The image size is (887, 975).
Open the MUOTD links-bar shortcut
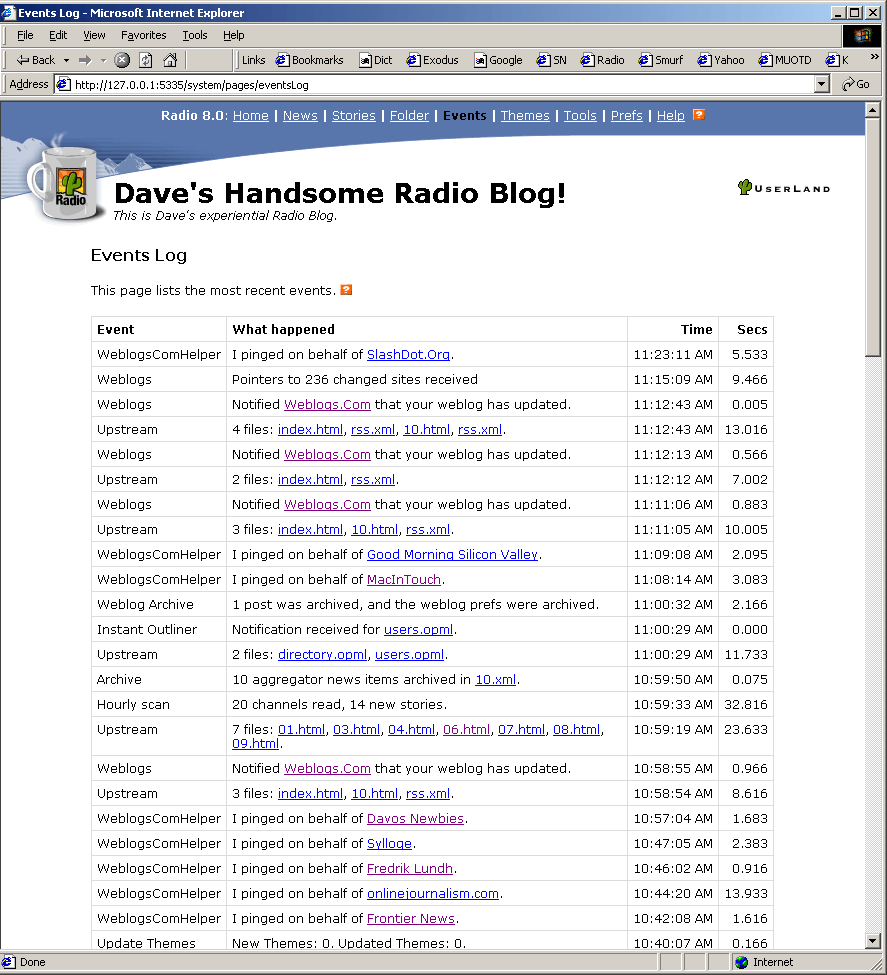point(785,60)
